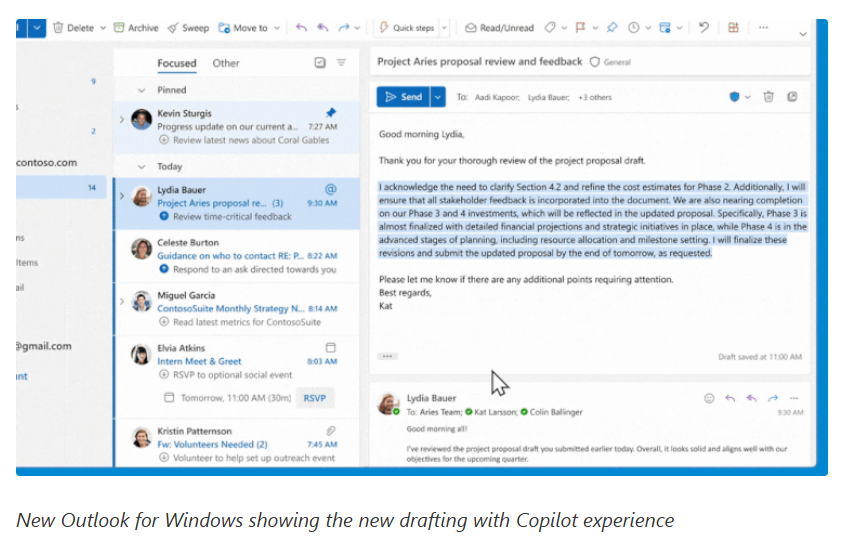The width and height of the screenshot is (841, 545).
Task: Click the Undo icon in toolbar
Action: (x=704, y=27)
